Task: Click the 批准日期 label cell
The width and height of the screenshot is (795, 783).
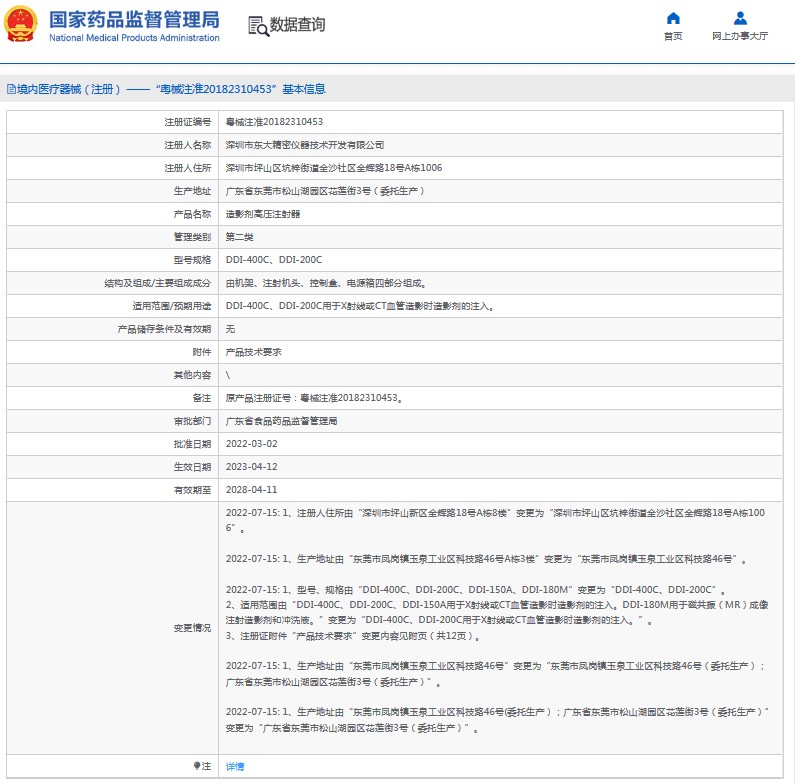Action: click(x=112, y=444)
